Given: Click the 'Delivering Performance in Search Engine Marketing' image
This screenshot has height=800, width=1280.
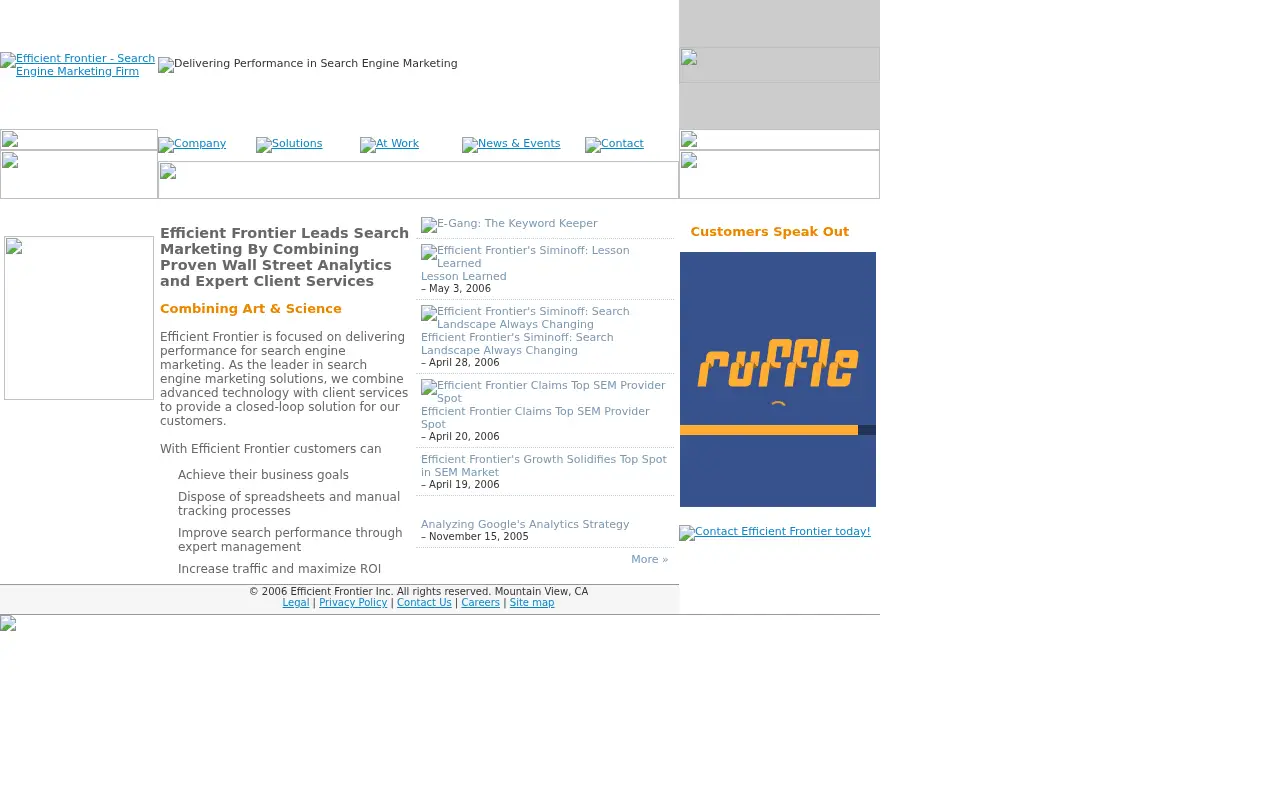Looking at the screenshot, I should click(308, 64).
